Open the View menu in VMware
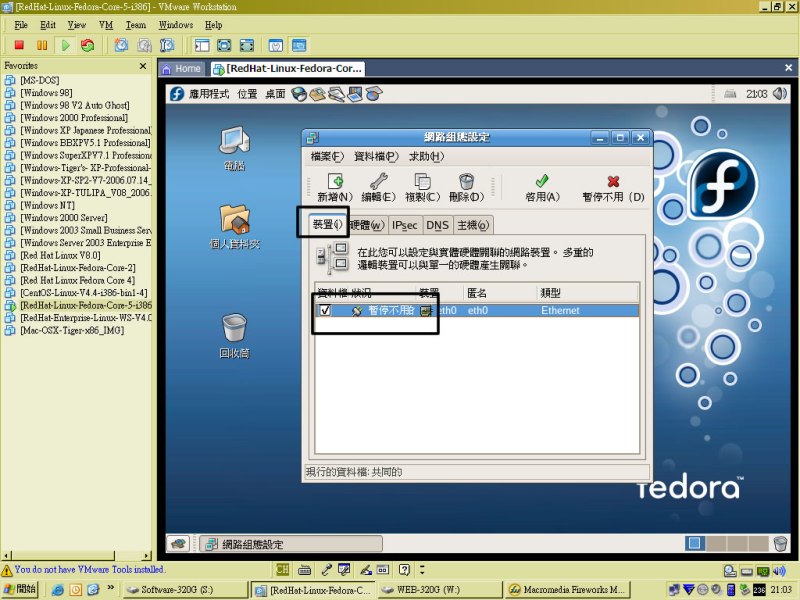 coord(77,24)
